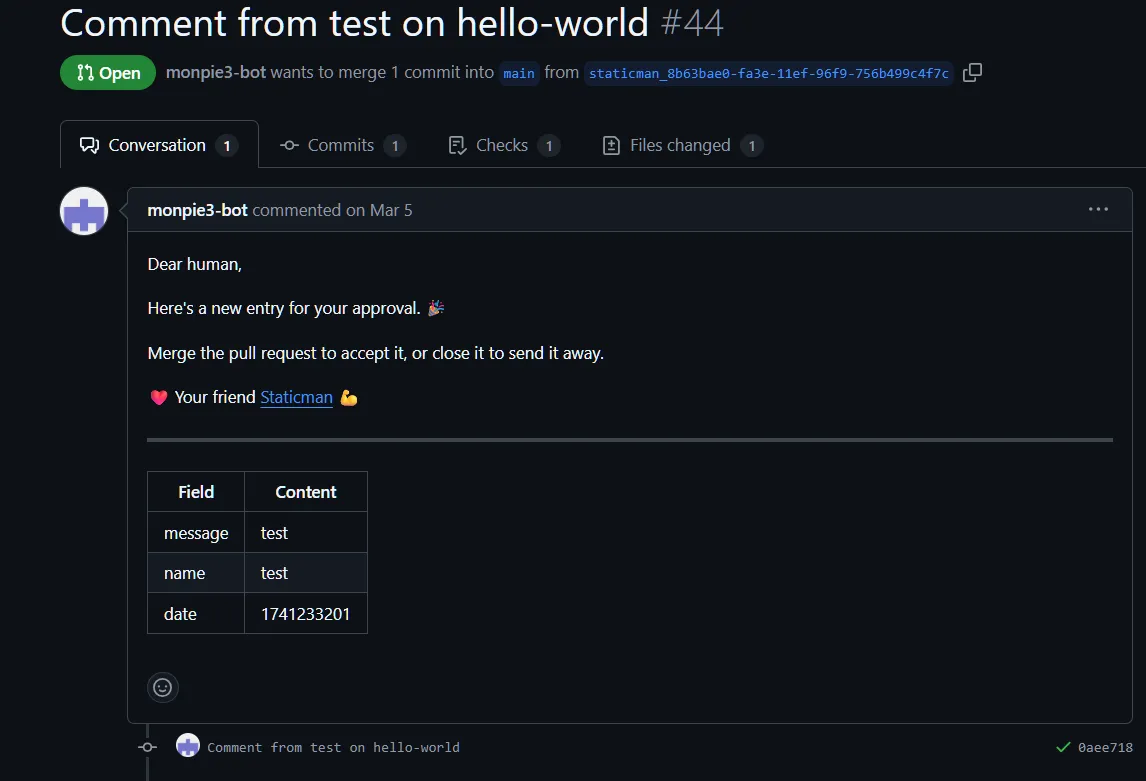This screenshot has height=781, width=1146.
Task: Click the staticman_8b63bae0 source branch label
Action: [767, 73]
